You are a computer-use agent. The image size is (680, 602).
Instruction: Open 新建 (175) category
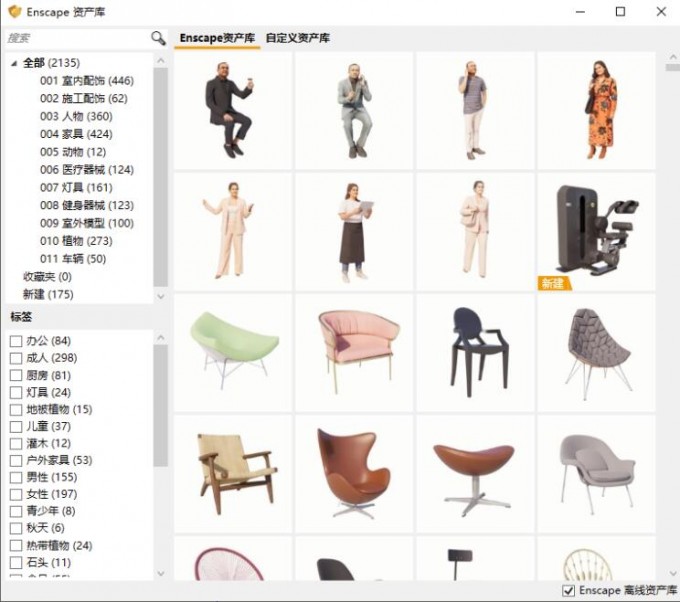coord(48,294)
